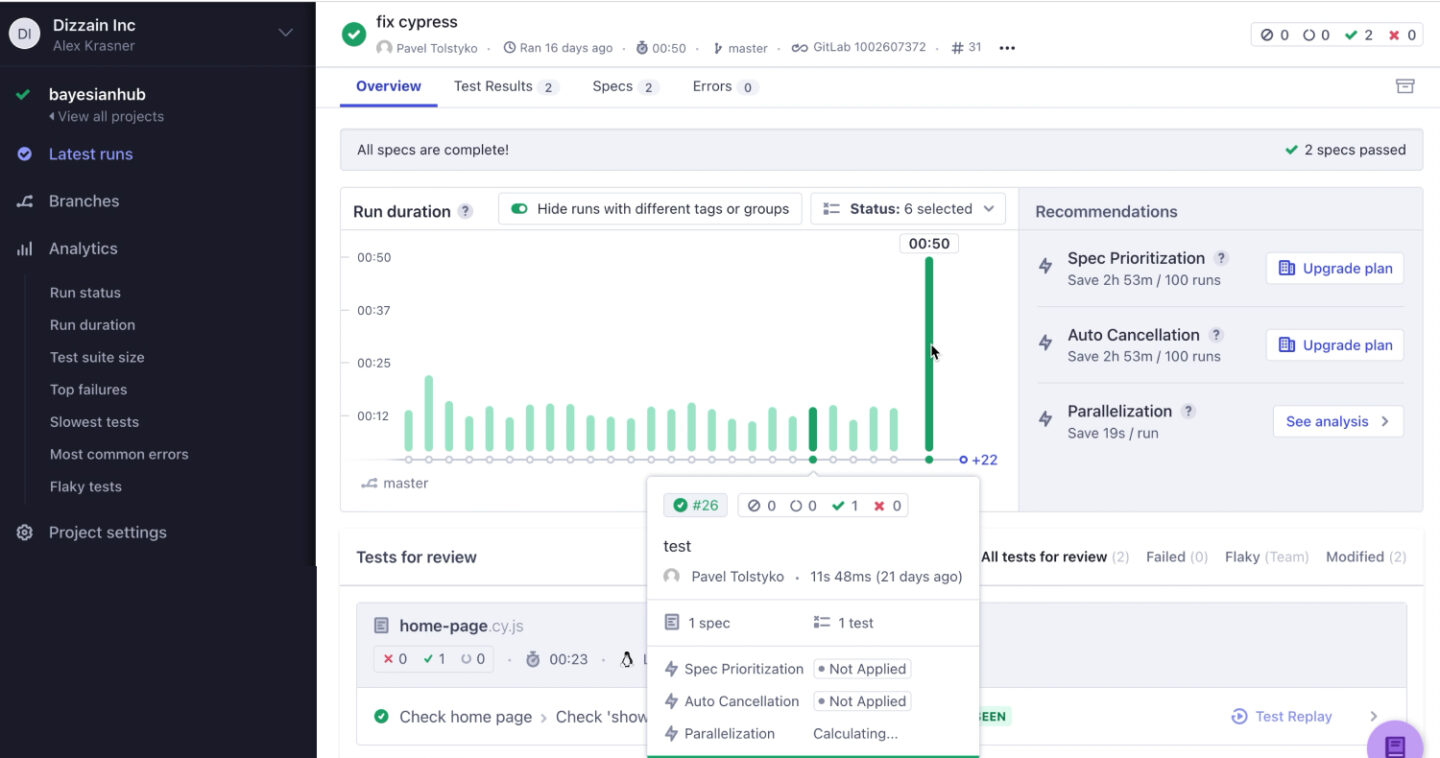
Task: Select the Modified filter tab
Action: point(1366,557)
